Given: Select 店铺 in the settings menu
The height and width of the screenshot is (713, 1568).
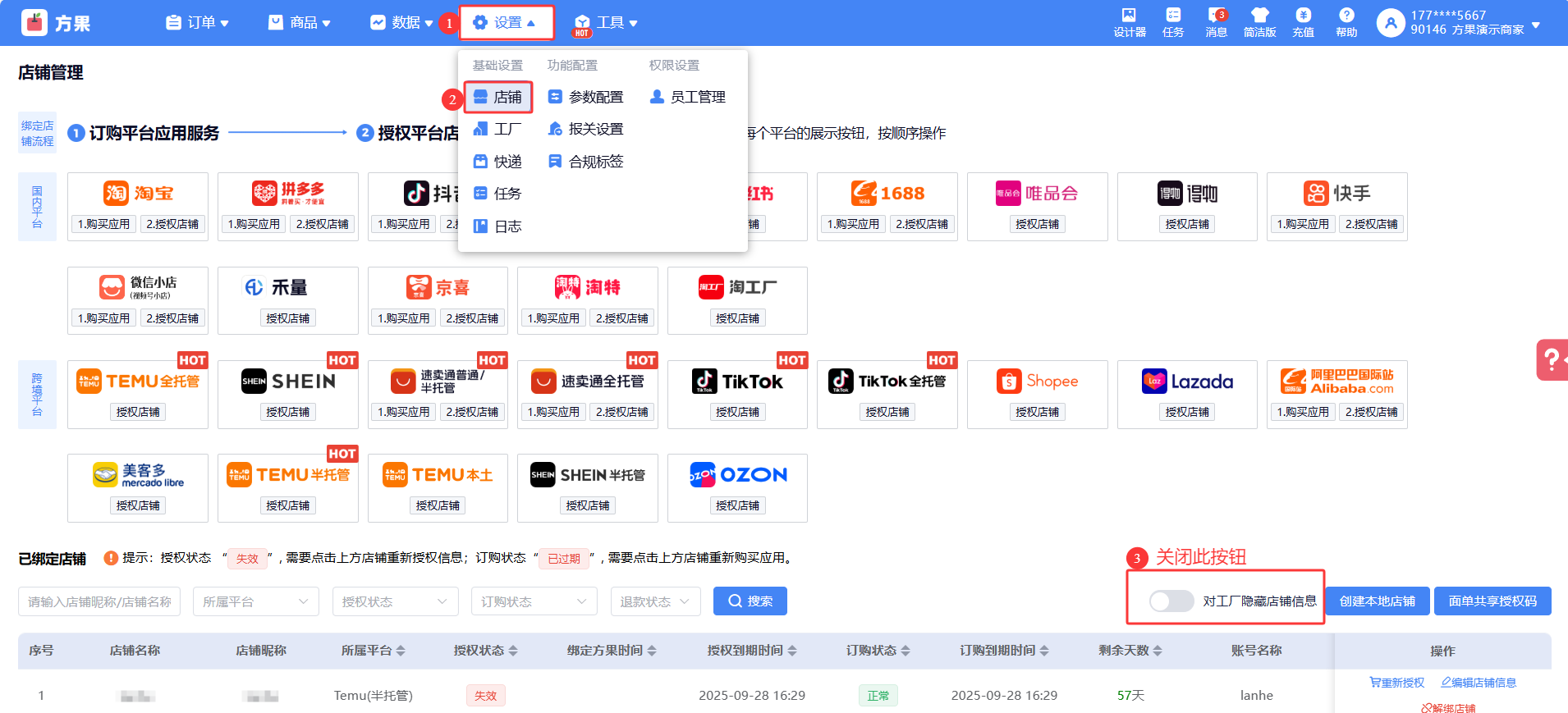Looking at the screenshot, I should click(x=498, y=97).
